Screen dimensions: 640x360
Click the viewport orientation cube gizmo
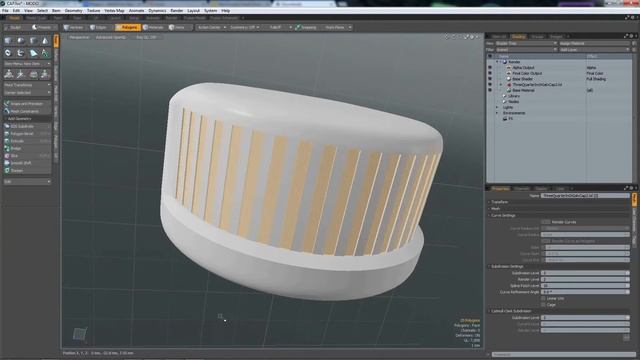80,333
